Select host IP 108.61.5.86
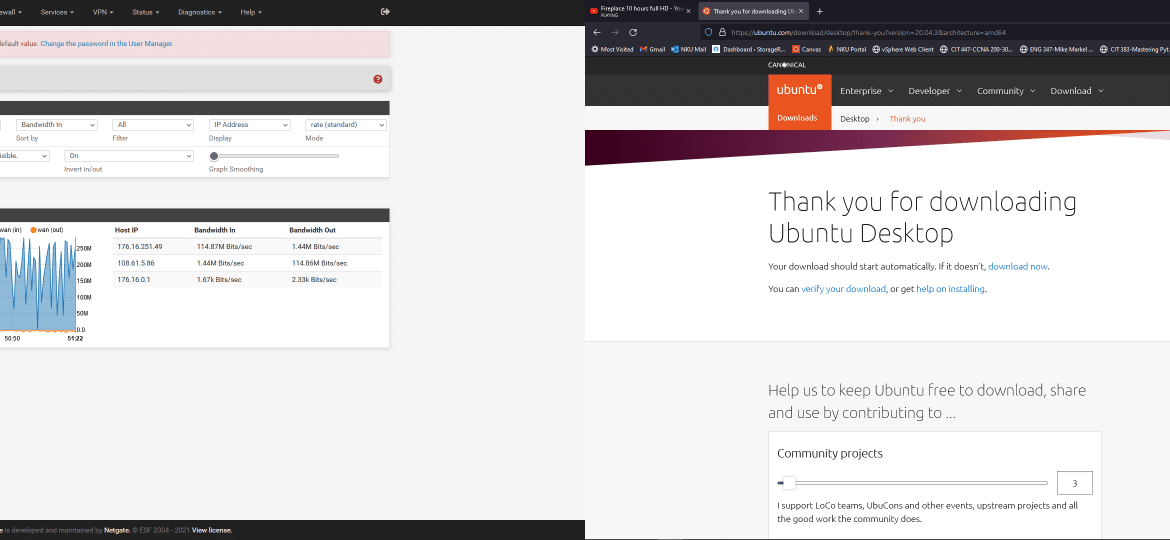 [136, 263]
